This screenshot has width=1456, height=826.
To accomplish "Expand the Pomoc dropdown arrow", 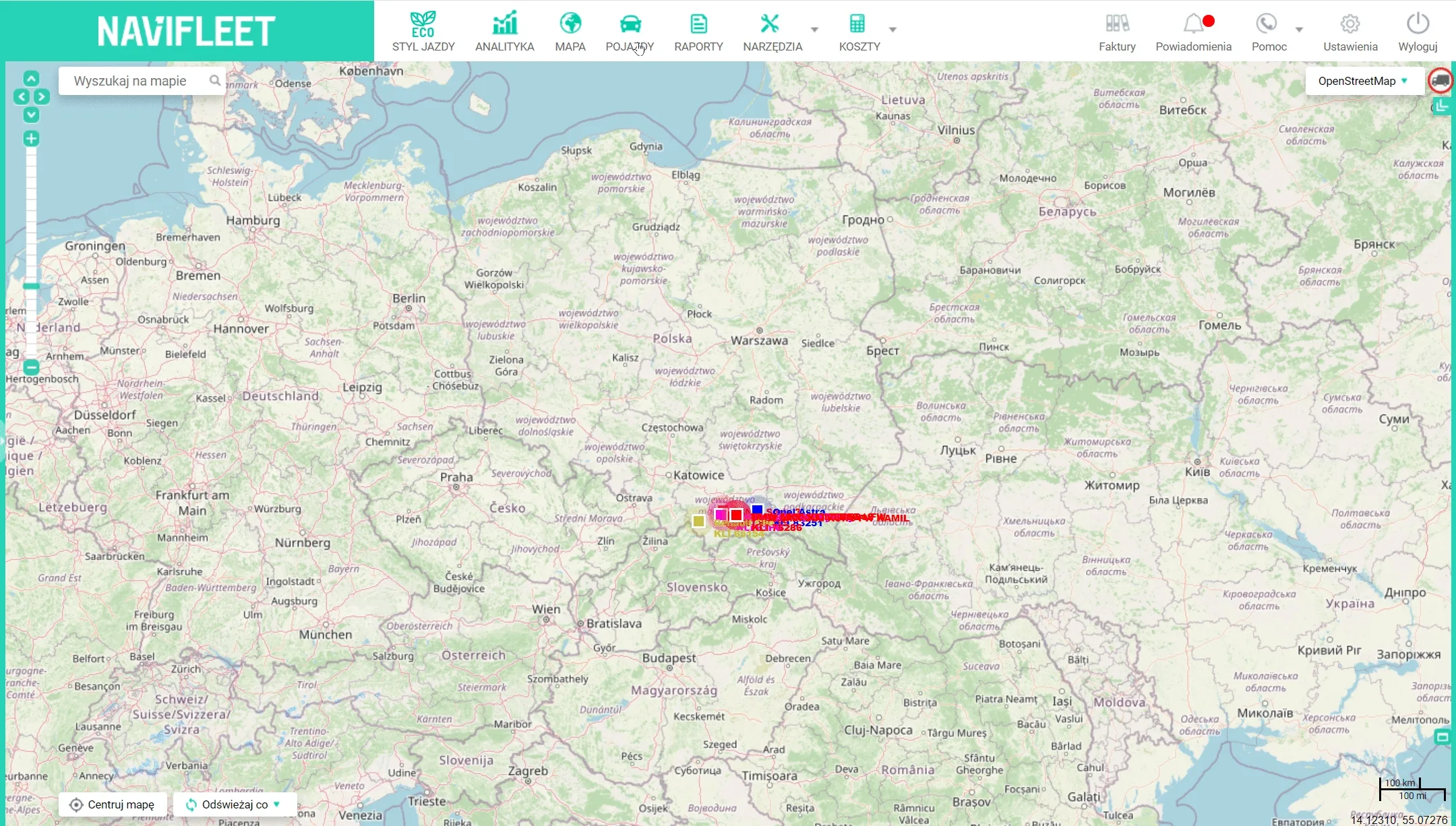I will click(x=1299, y=30).
